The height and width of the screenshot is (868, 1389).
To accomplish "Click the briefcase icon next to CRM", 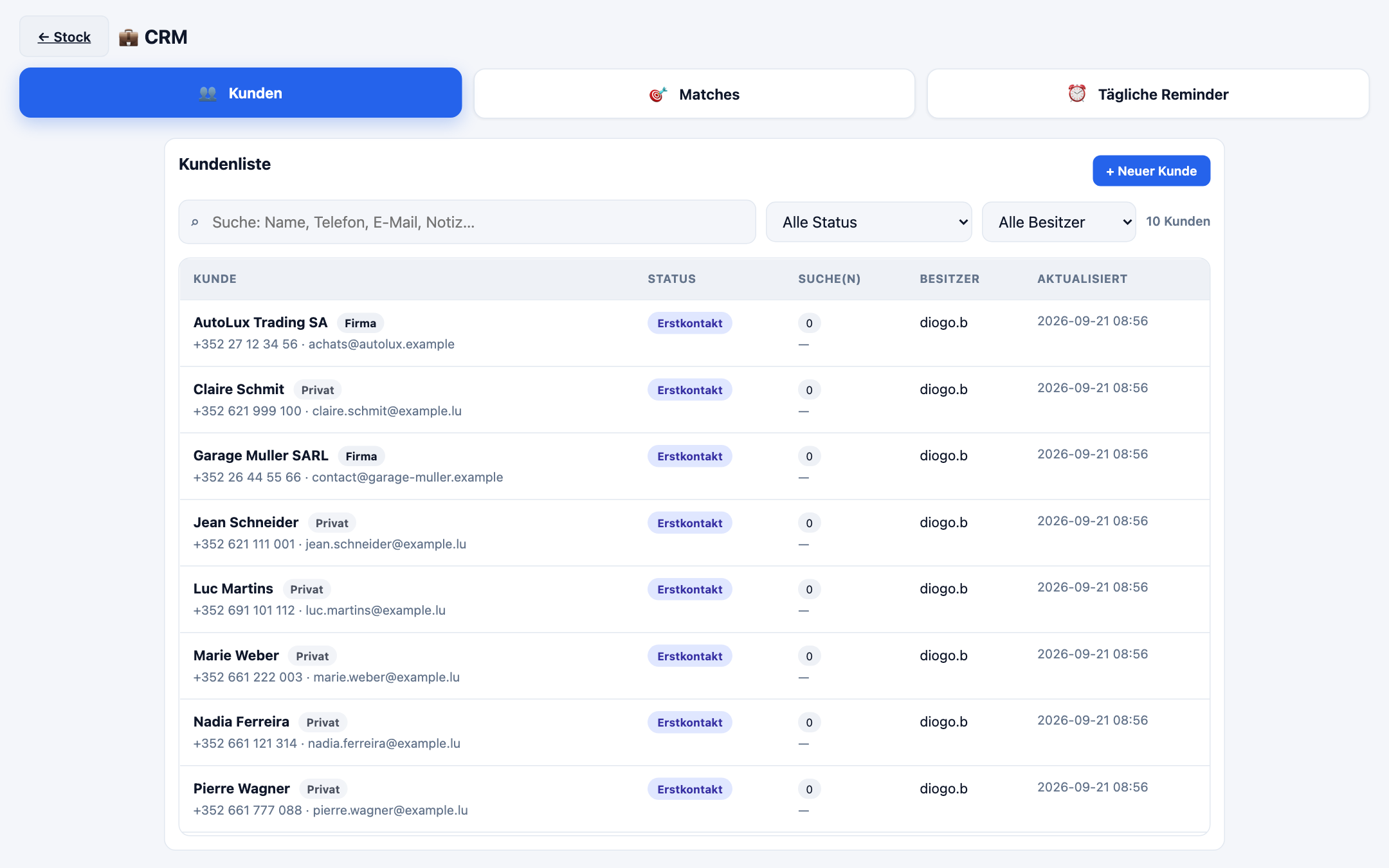I will click(129, 37).
